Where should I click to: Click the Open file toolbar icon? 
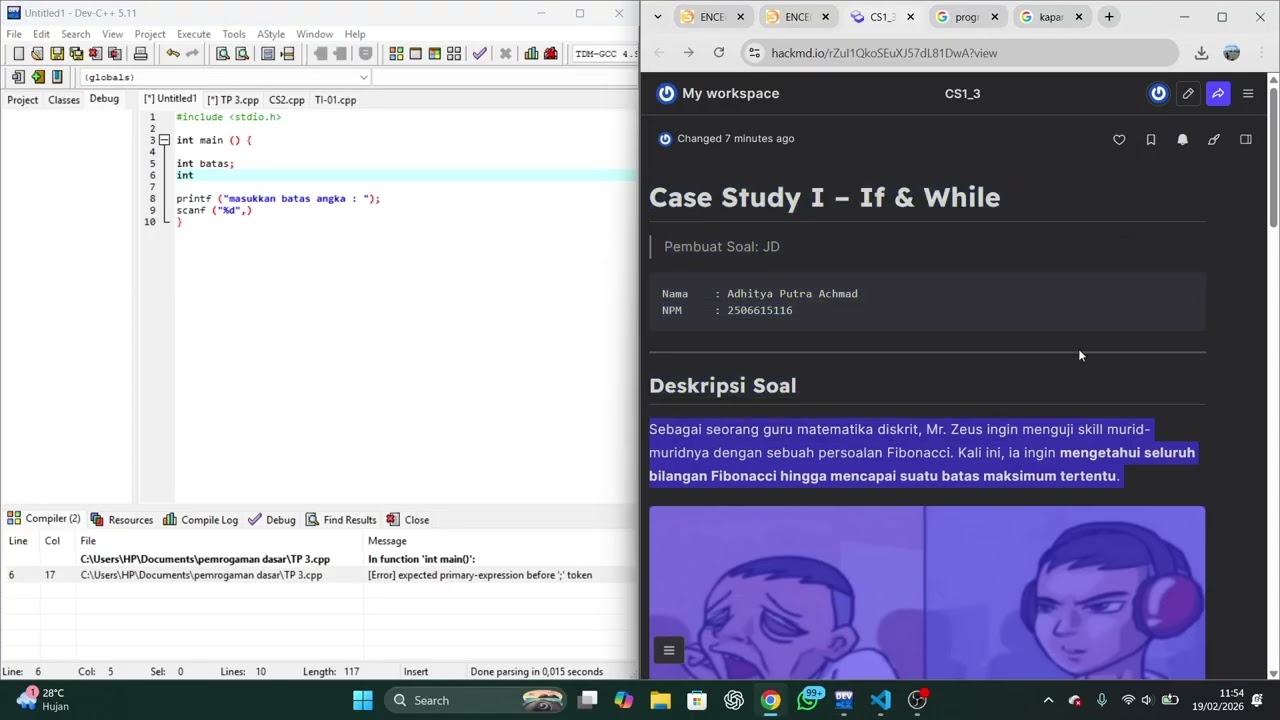pyautogui.click(x=37, y=54)
